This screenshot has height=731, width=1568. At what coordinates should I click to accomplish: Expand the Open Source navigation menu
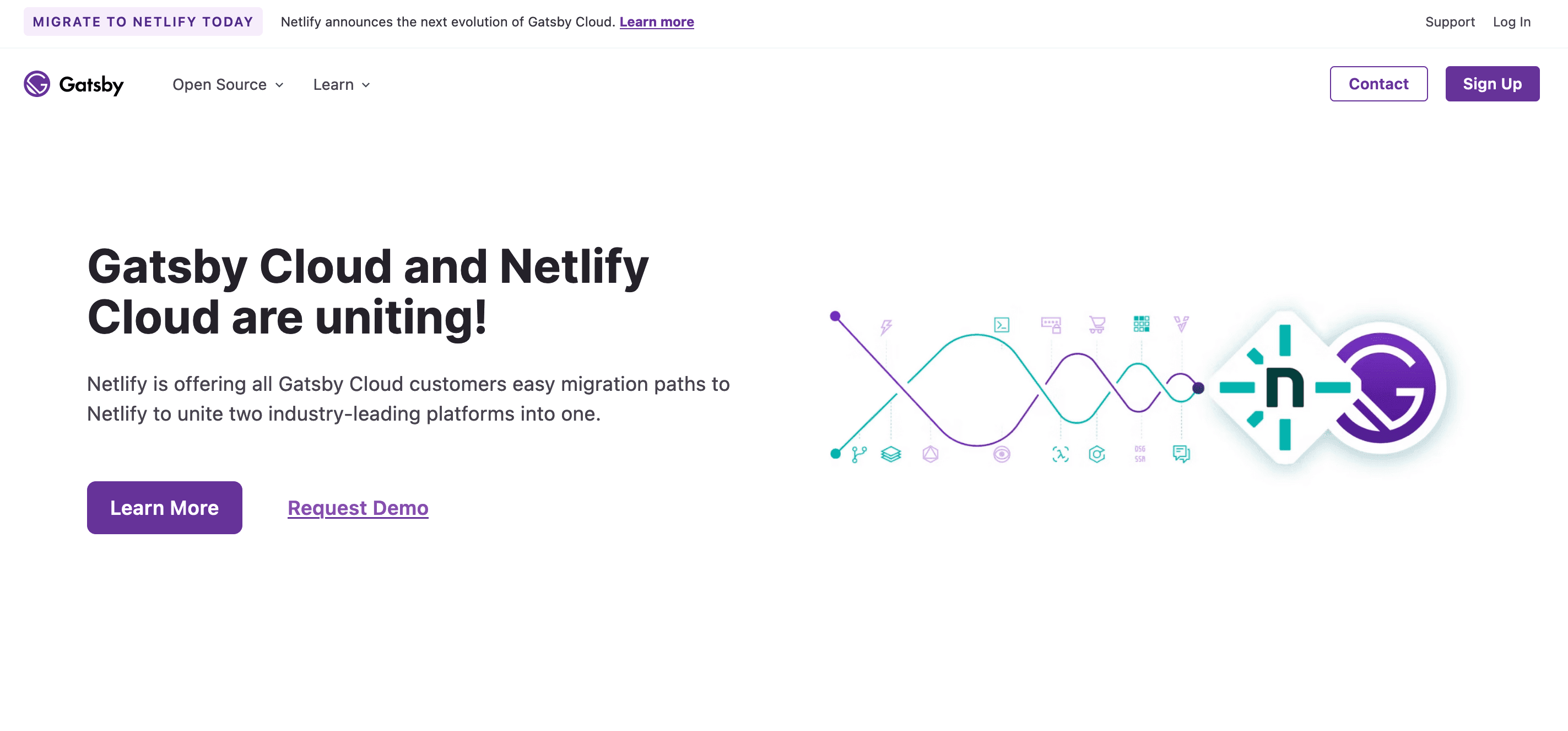click(220, 85)
